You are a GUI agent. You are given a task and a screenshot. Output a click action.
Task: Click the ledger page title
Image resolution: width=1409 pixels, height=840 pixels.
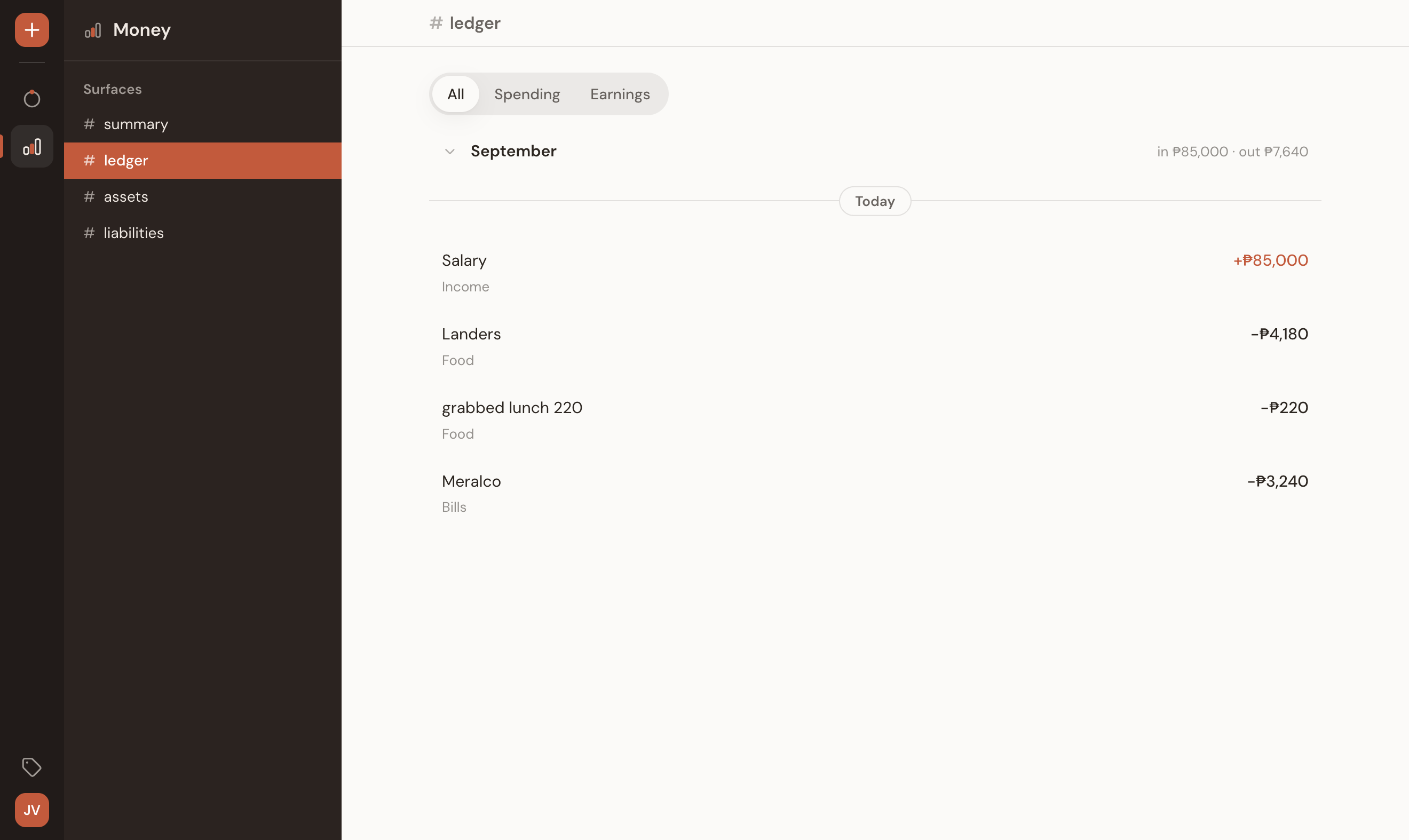click(x=474, y=23)
